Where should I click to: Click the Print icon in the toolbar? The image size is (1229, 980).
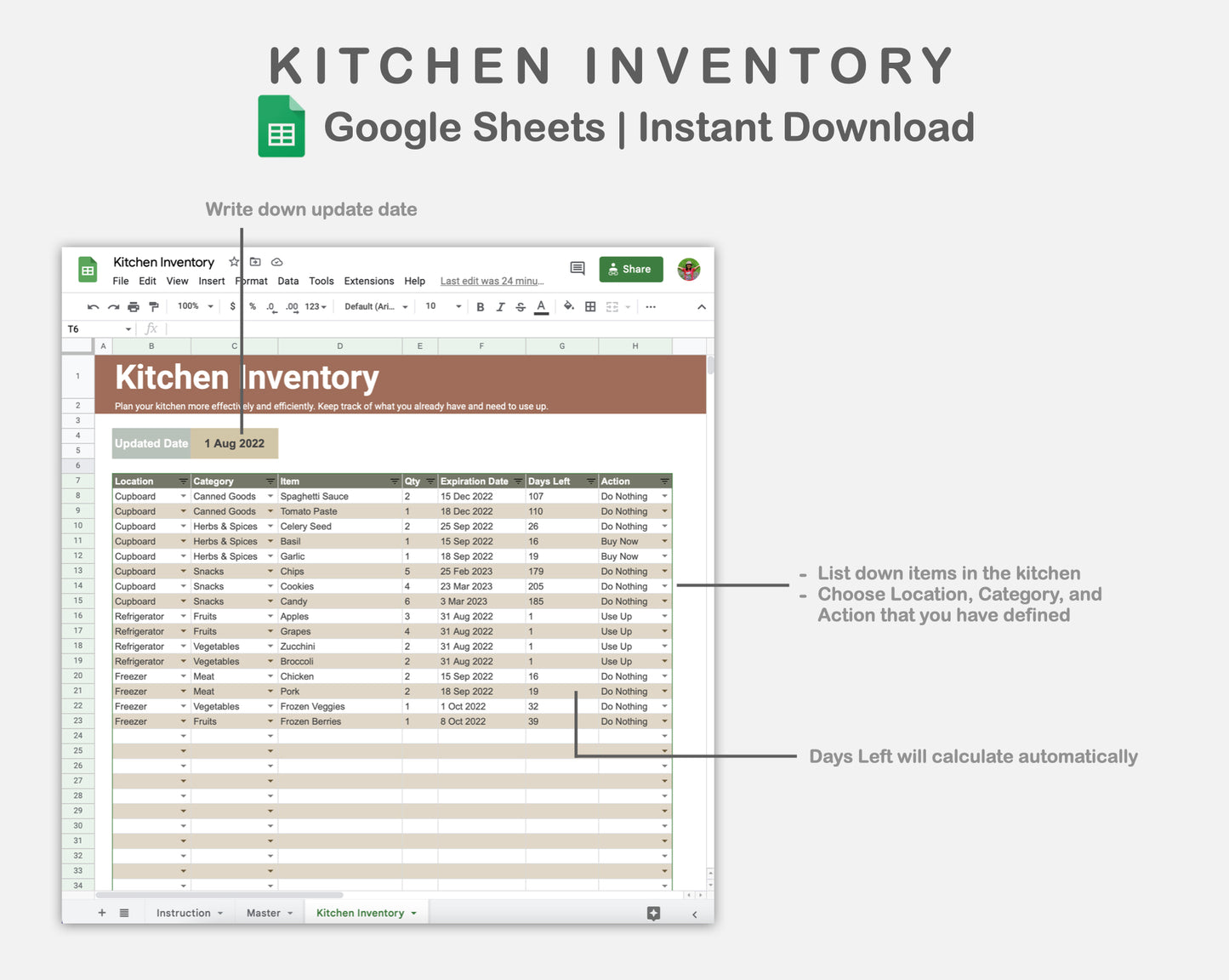pos(133,306)
